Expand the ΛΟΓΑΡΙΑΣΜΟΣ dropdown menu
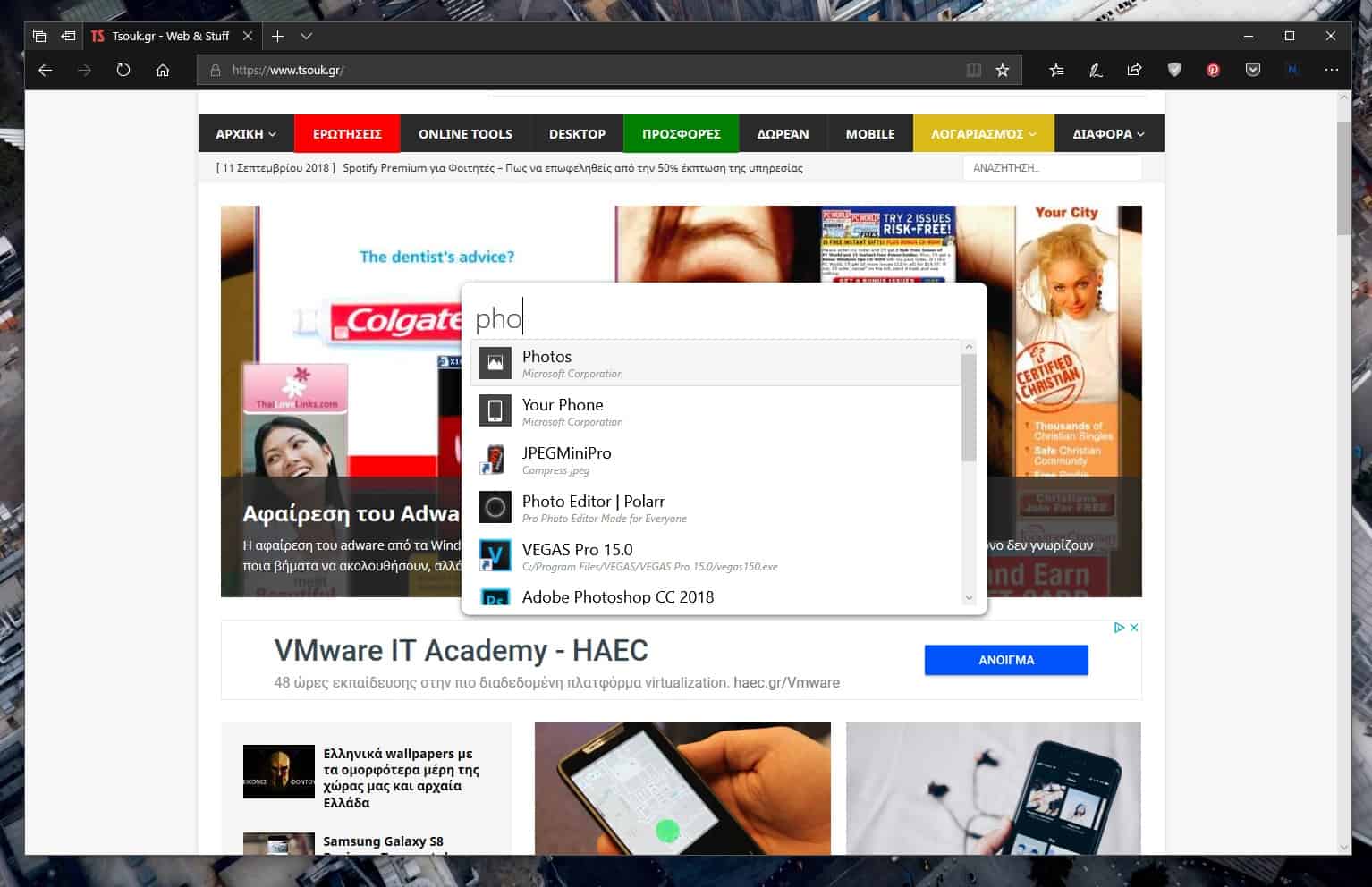1372x887 pixels. [x=983, y=134]
